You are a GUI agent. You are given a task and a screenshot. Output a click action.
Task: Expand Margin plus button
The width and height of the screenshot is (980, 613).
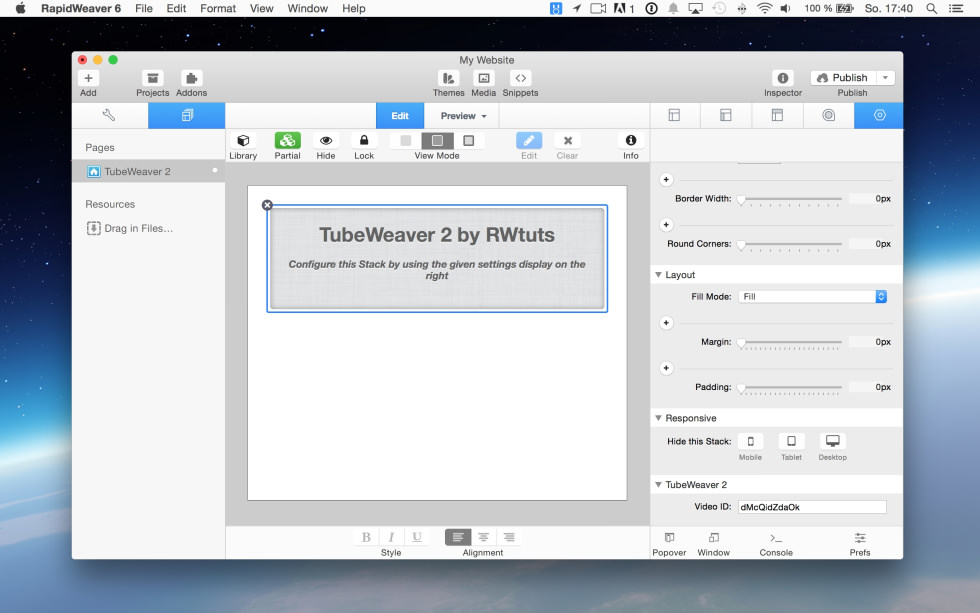666,323
